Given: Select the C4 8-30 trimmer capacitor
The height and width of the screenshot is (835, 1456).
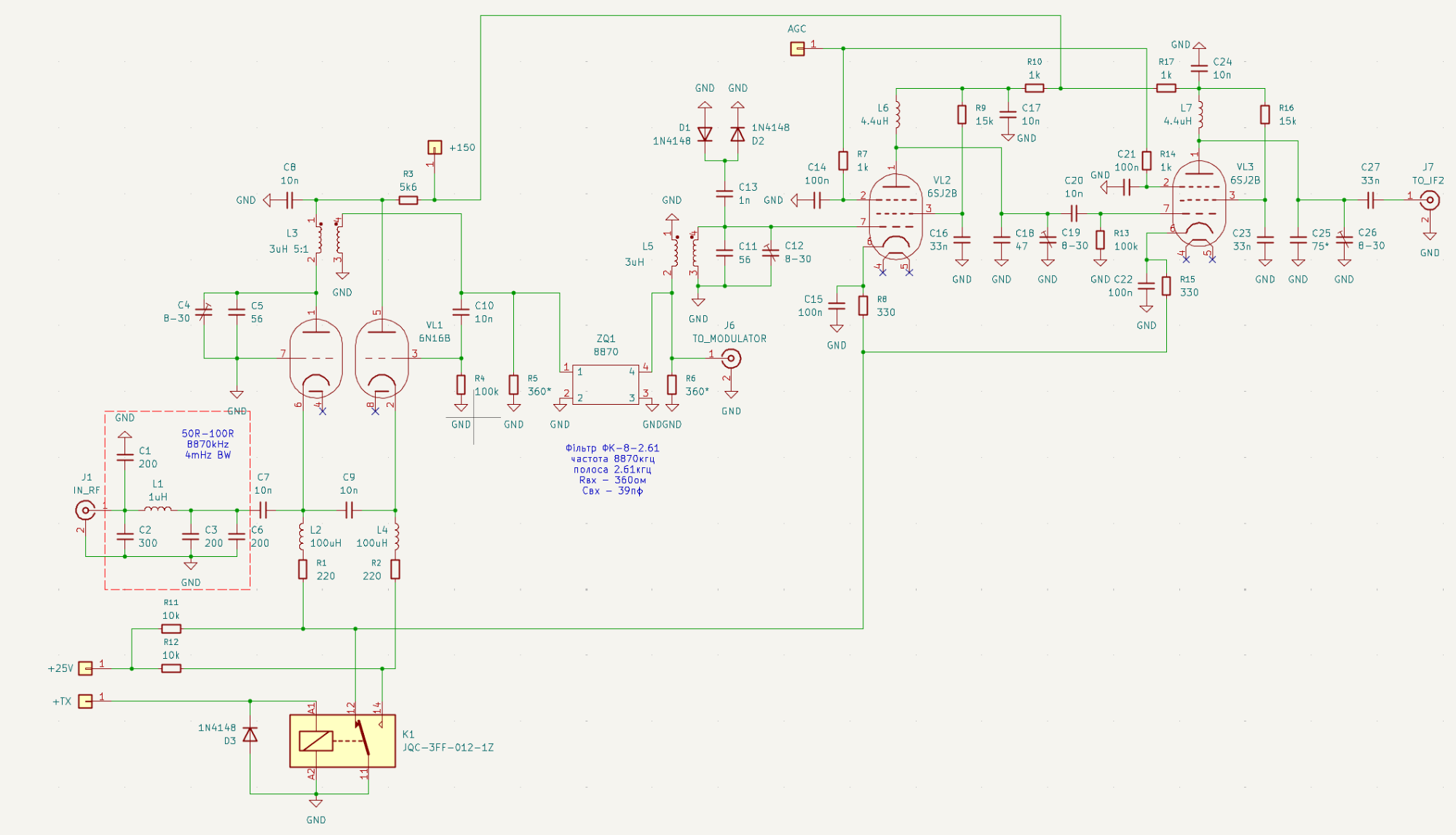Looking at the screenshot, I should 205,312.
